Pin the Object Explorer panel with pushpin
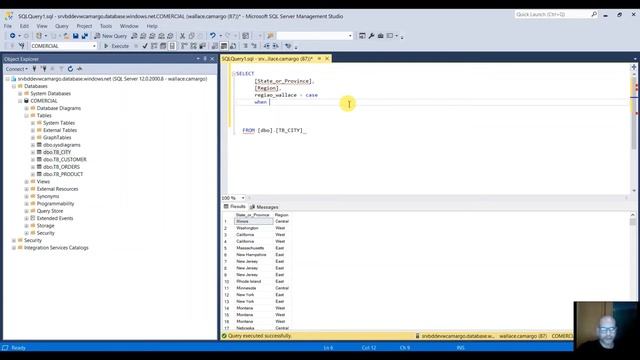The image size is (640, 360). pyautogui.click(x=205, y=59)
